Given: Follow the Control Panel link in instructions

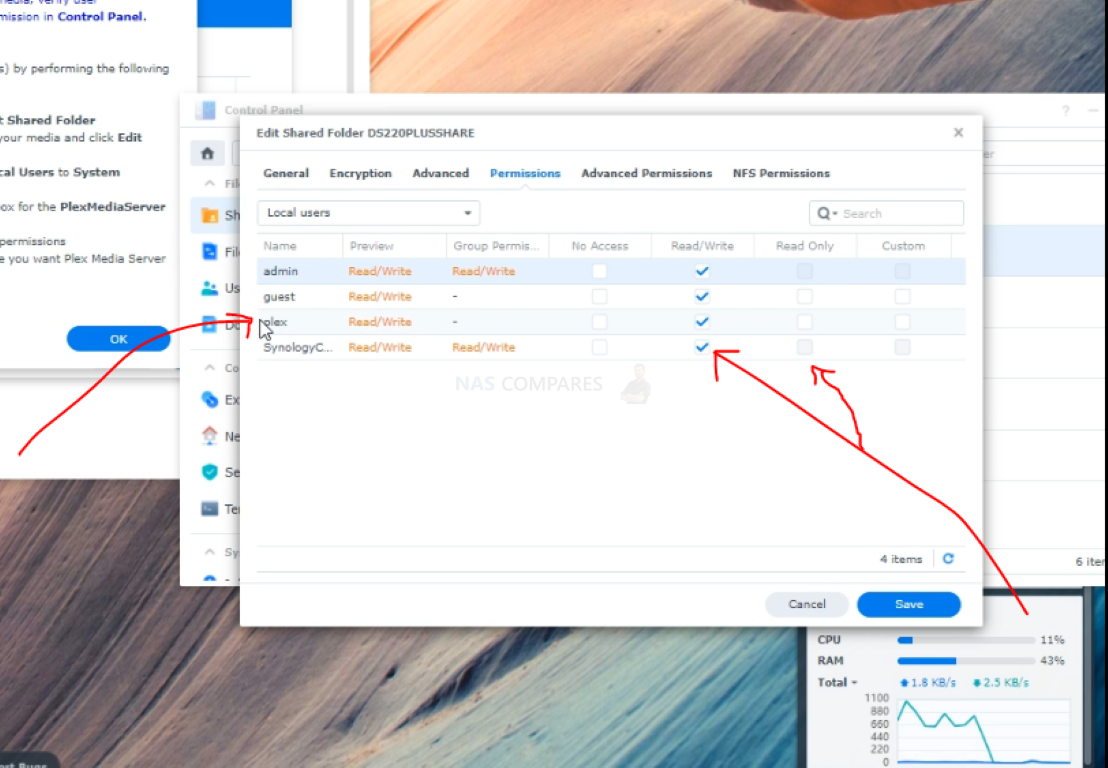Looking at the screenshot, I should pos(100,16).
